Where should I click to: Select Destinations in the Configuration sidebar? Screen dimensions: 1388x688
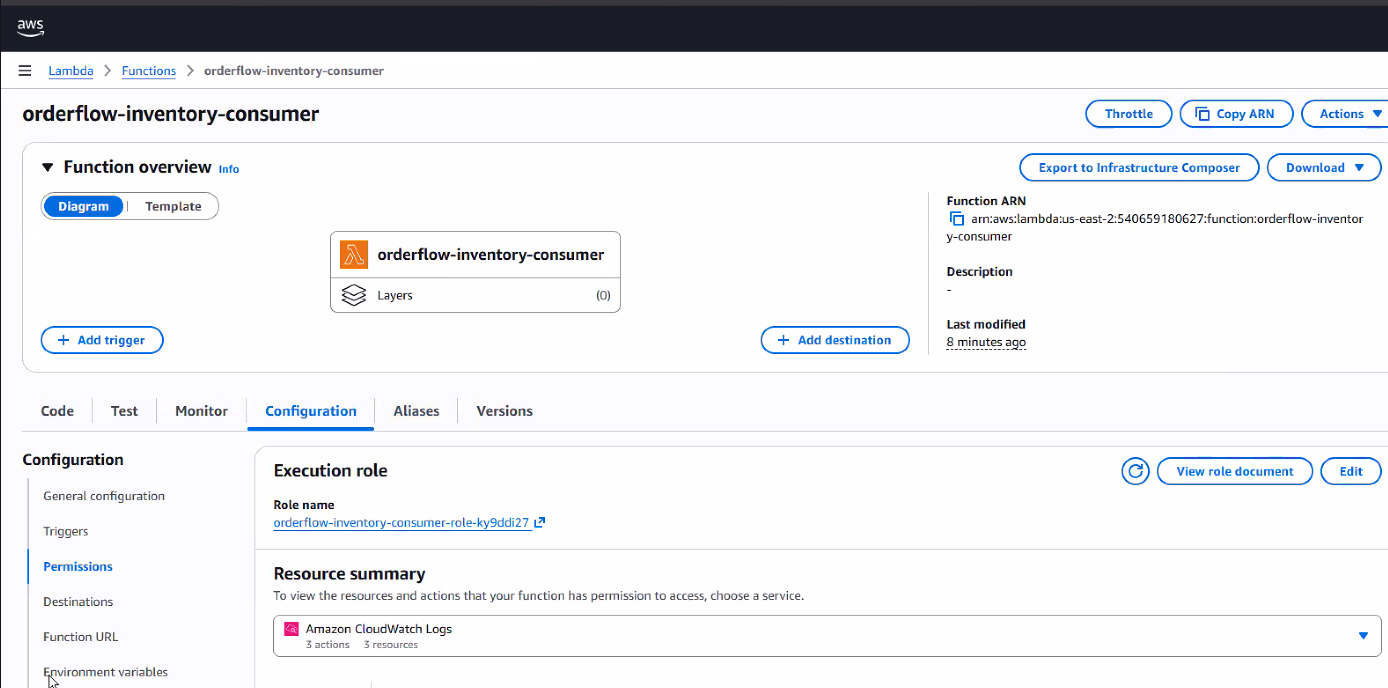(x=78, y=602)
